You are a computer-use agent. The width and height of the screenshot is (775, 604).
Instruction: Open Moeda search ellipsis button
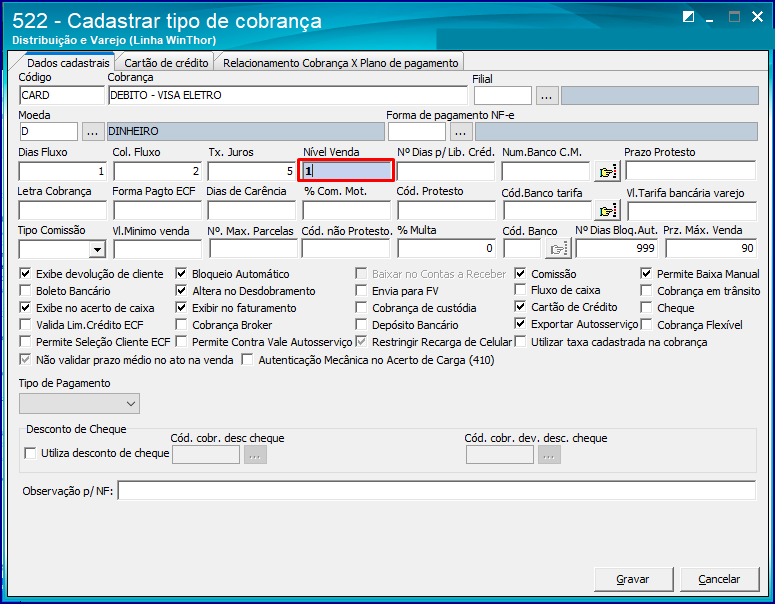(92, 131)
